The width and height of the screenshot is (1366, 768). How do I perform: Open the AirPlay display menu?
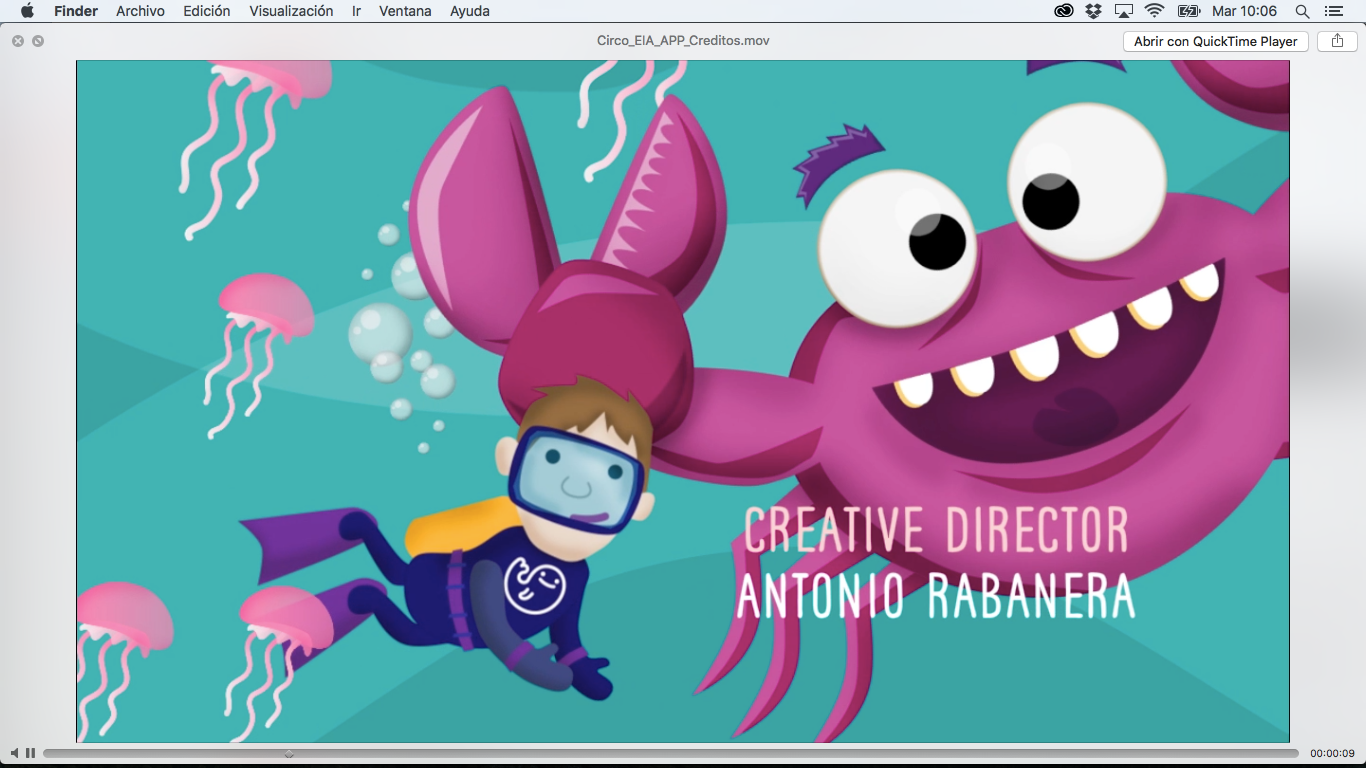point(1124,11)
